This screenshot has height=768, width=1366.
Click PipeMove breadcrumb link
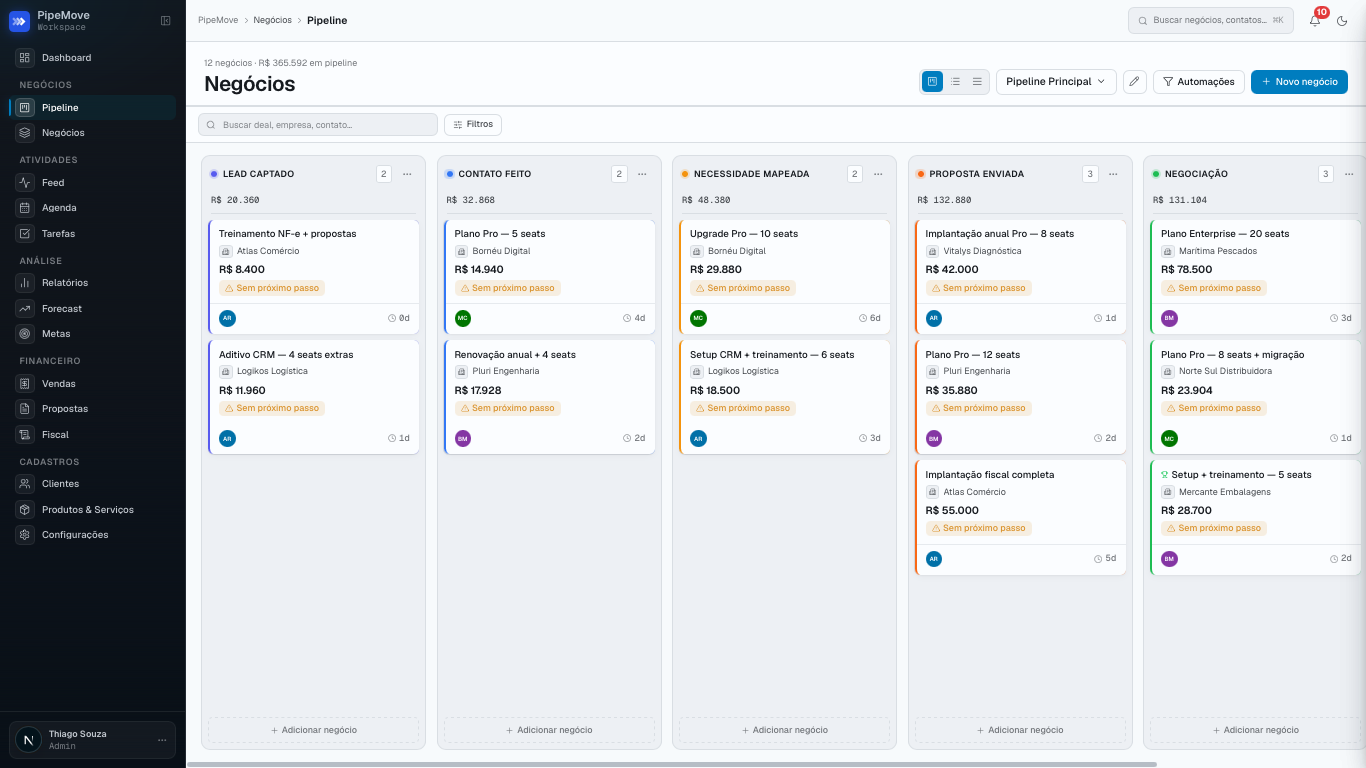[x=218, y=20]
